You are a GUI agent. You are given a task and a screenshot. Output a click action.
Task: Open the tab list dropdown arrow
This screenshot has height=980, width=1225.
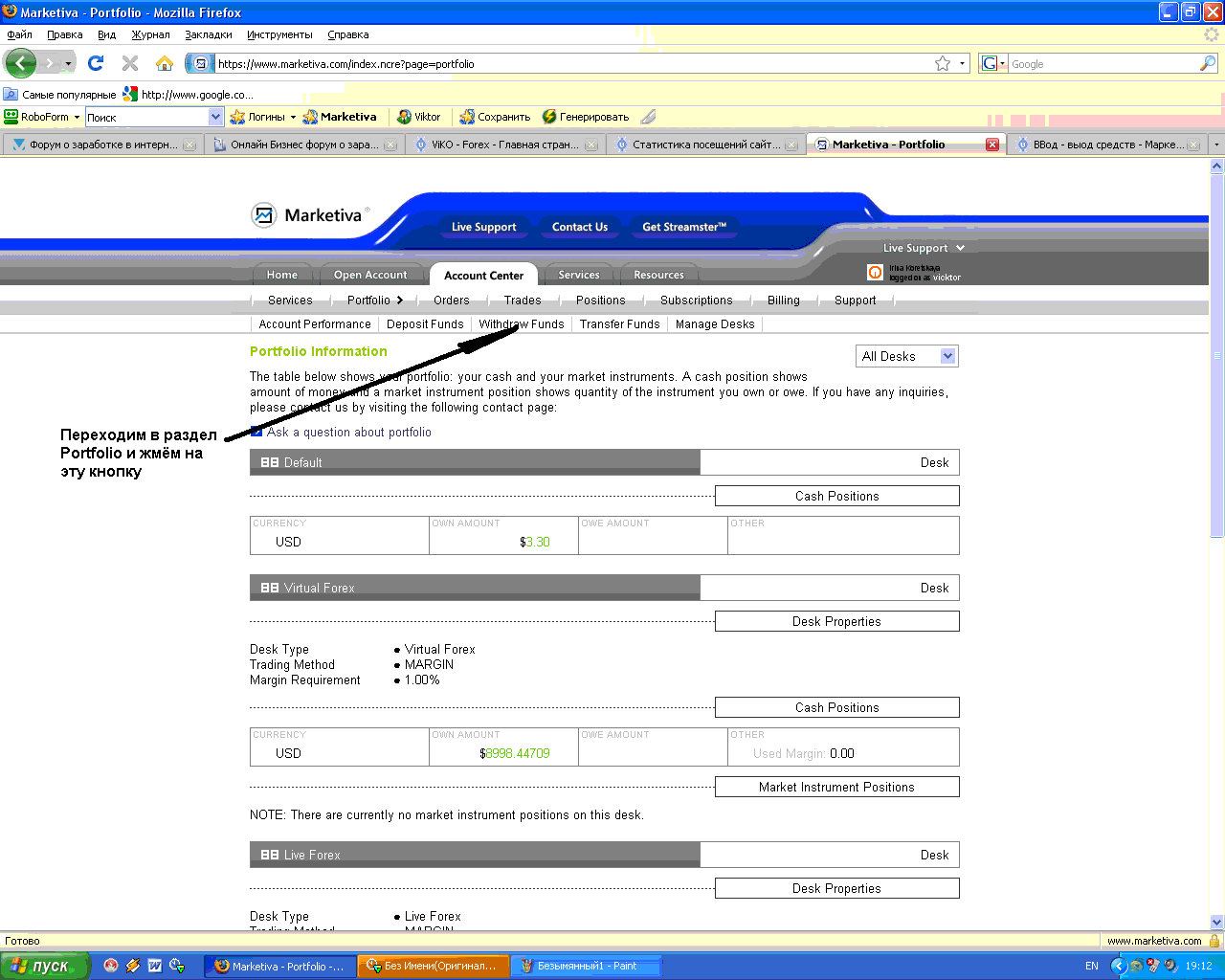[x=1216, y=145]
